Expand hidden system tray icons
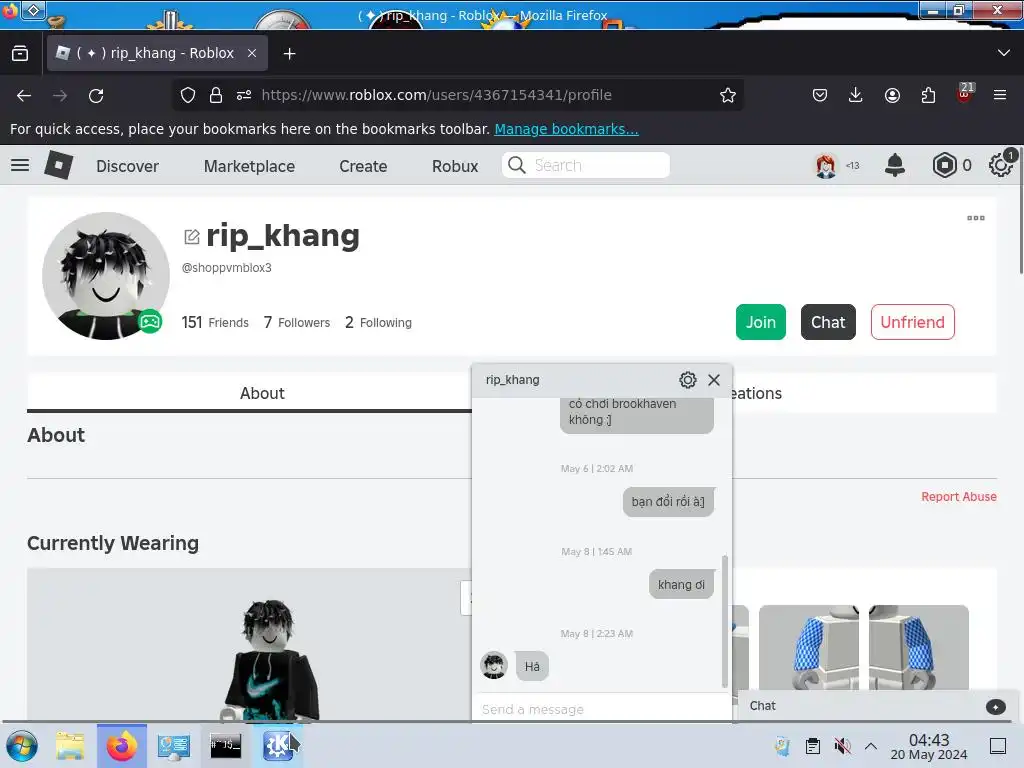The image size is (1024, 768). pyautogui.click(x=871, y=746)
